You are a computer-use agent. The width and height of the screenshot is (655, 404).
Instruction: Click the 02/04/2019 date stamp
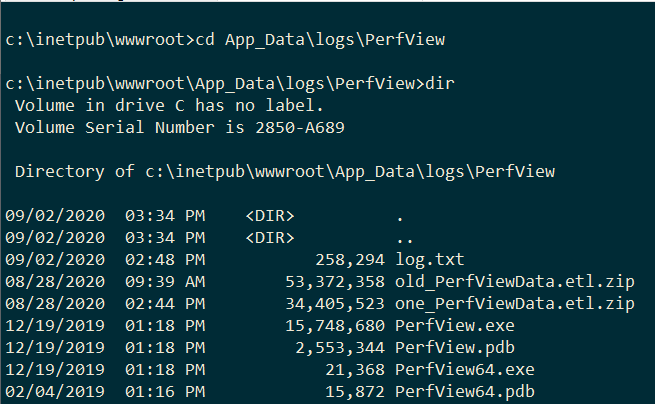click(x=55, y=390)
